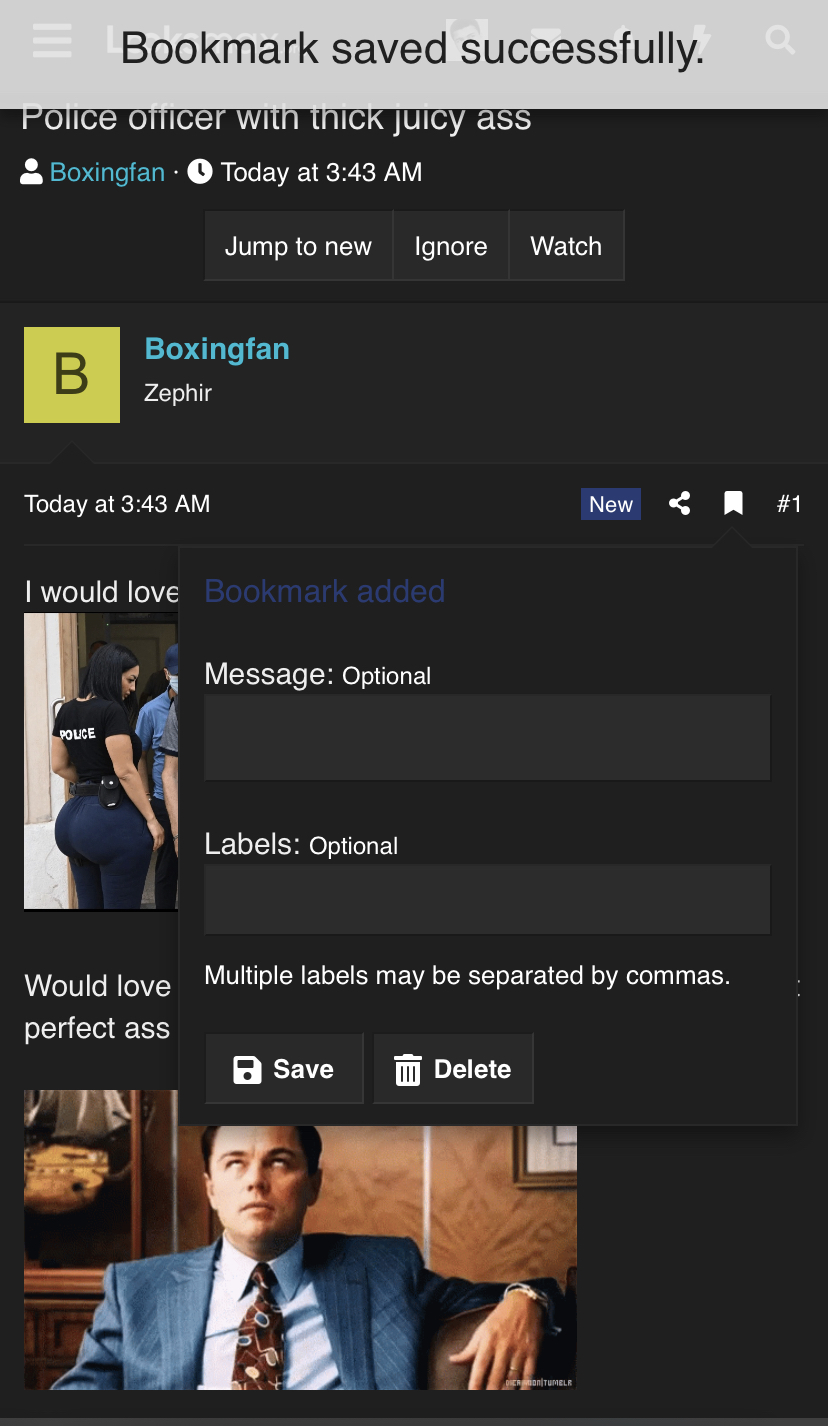Open Boxingfan author link under title
The image size is (828, 1426).
(107, 172)
